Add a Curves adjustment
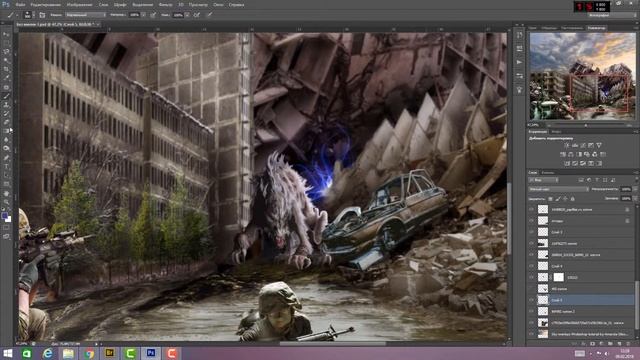 [583, 145]
